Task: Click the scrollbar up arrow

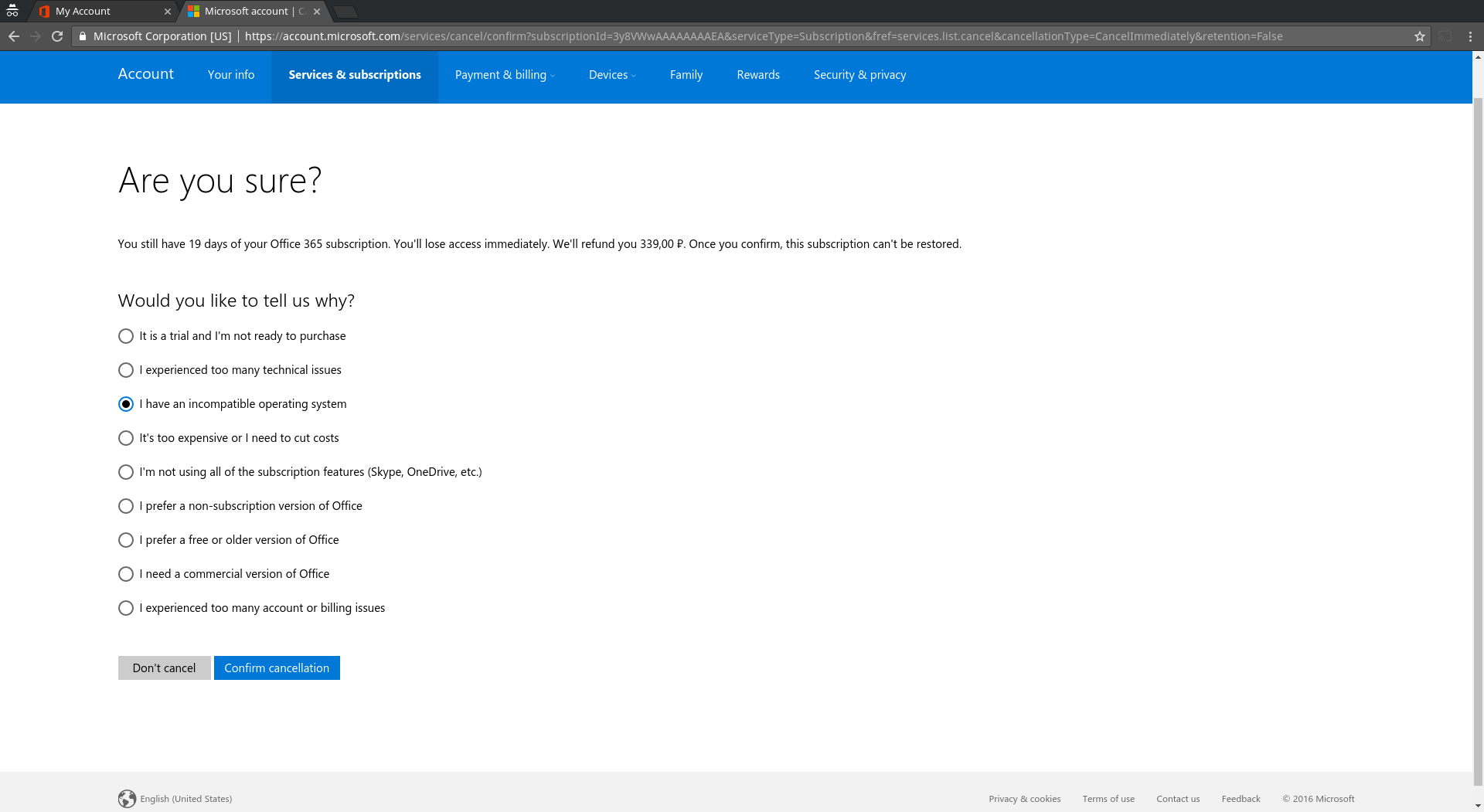Action: tap(1478, 57)
